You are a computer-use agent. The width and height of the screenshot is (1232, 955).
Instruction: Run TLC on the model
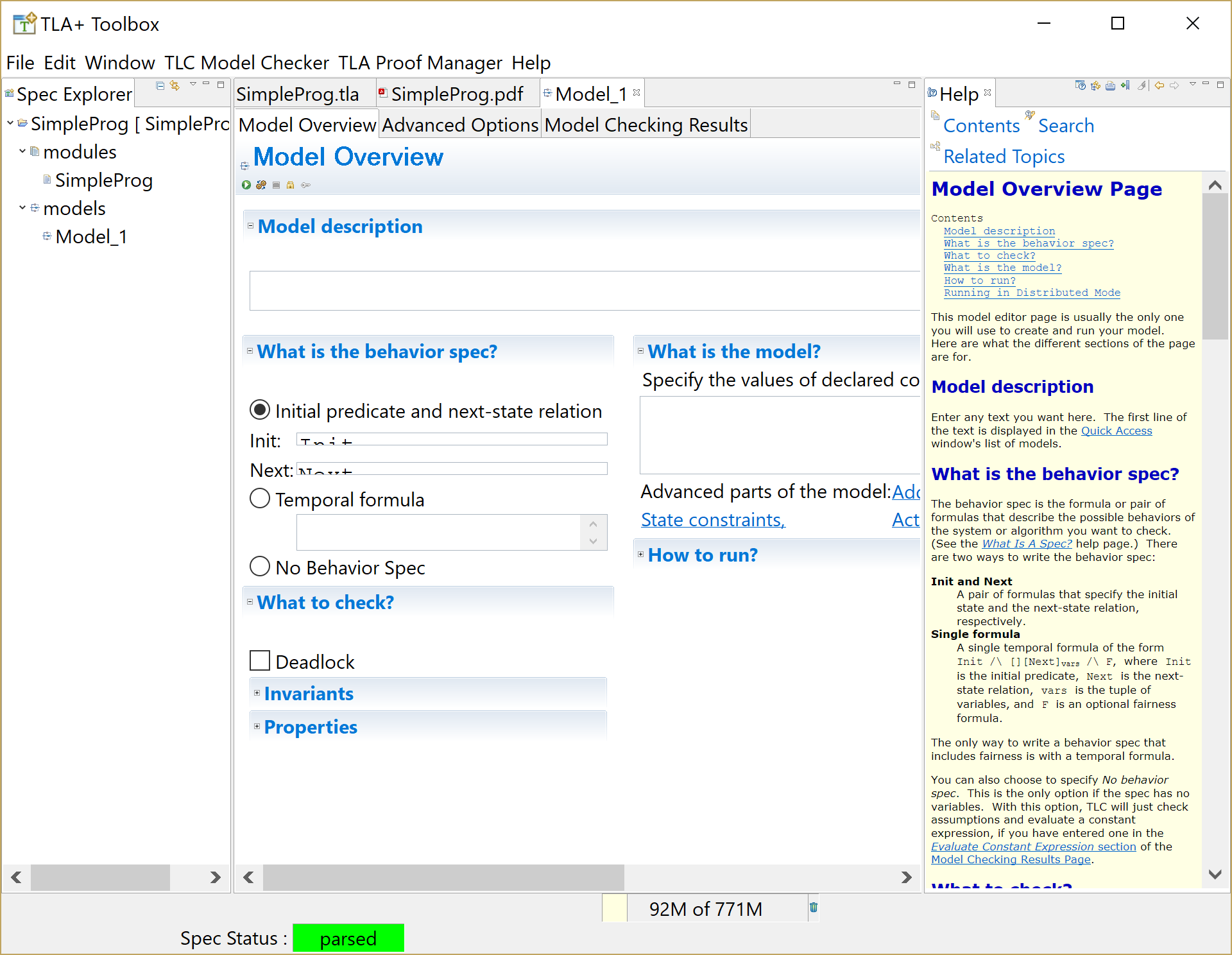click(246, 185)
